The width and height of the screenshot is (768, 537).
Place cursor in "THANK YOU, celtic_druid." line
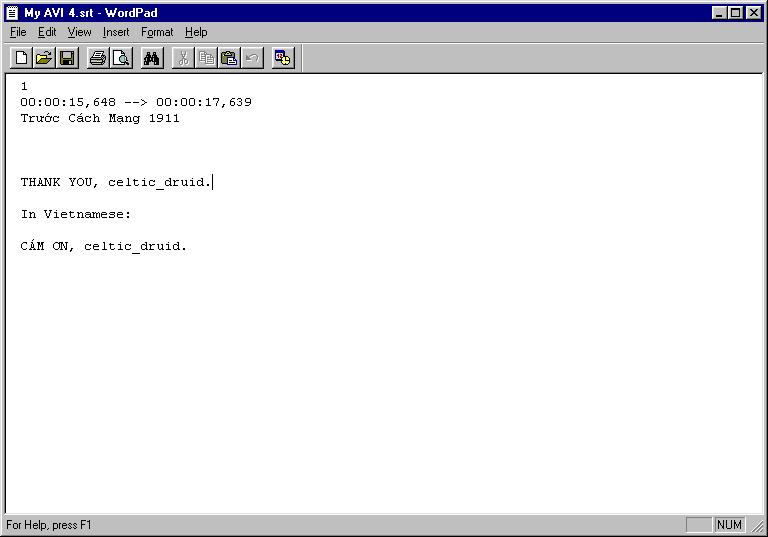pyautogui.click(x=116, y=182)
